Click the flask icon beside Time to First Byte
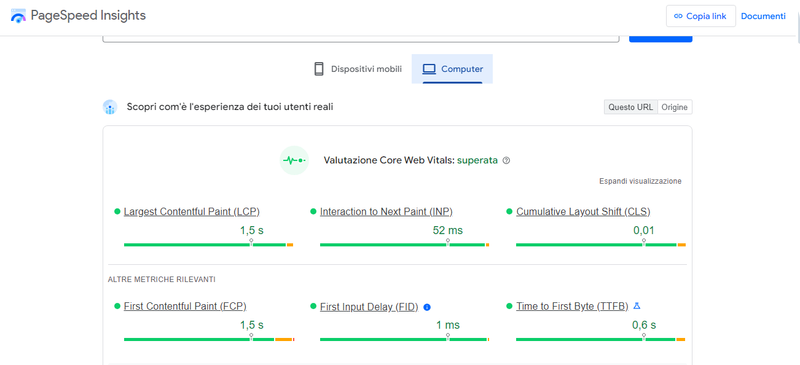 pyautogui.click(x=636, y=306)
